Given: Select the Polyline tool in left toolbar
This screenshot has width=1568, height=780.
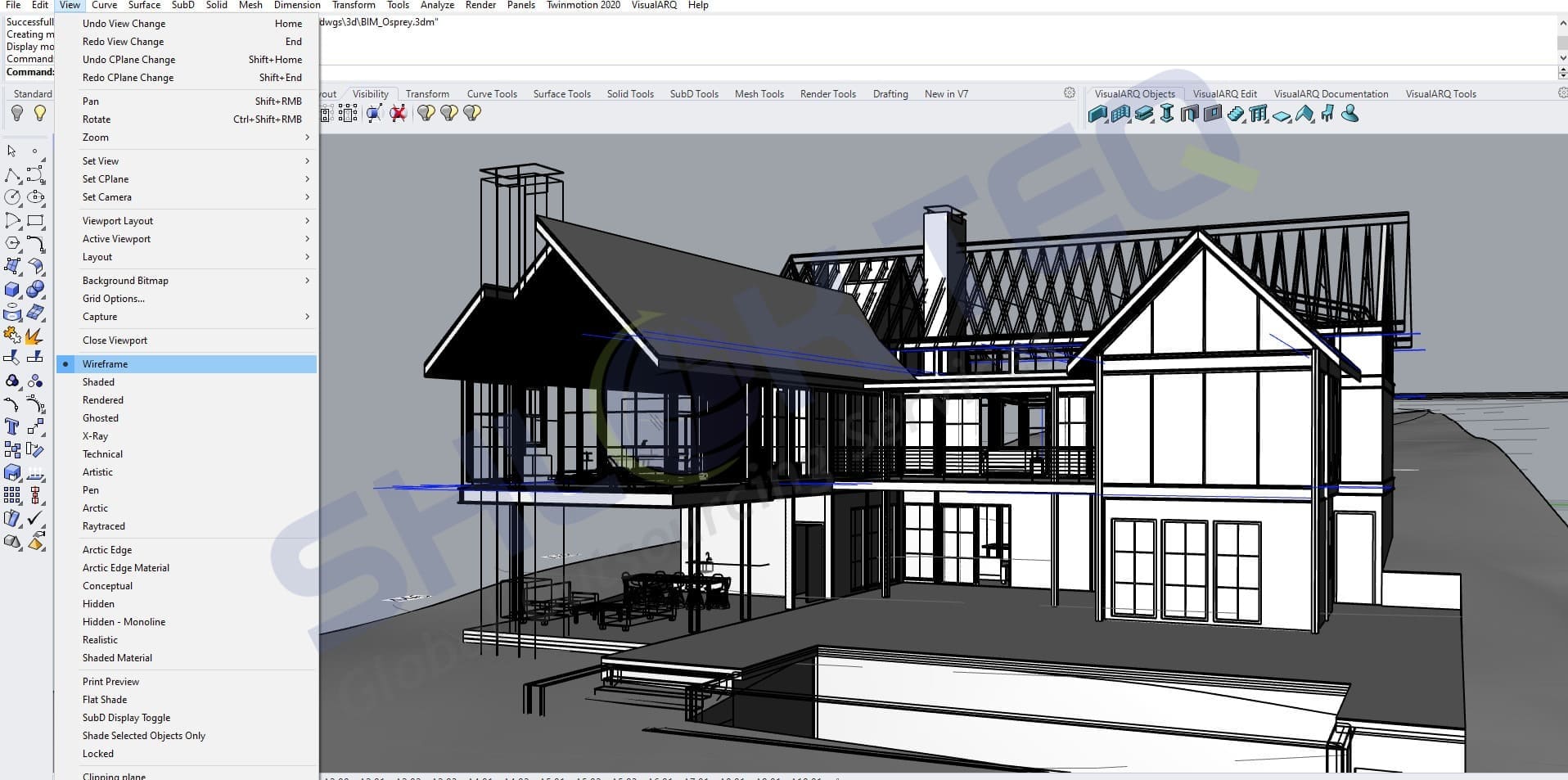Looking at the screenshot, I should tap(12, 175).
